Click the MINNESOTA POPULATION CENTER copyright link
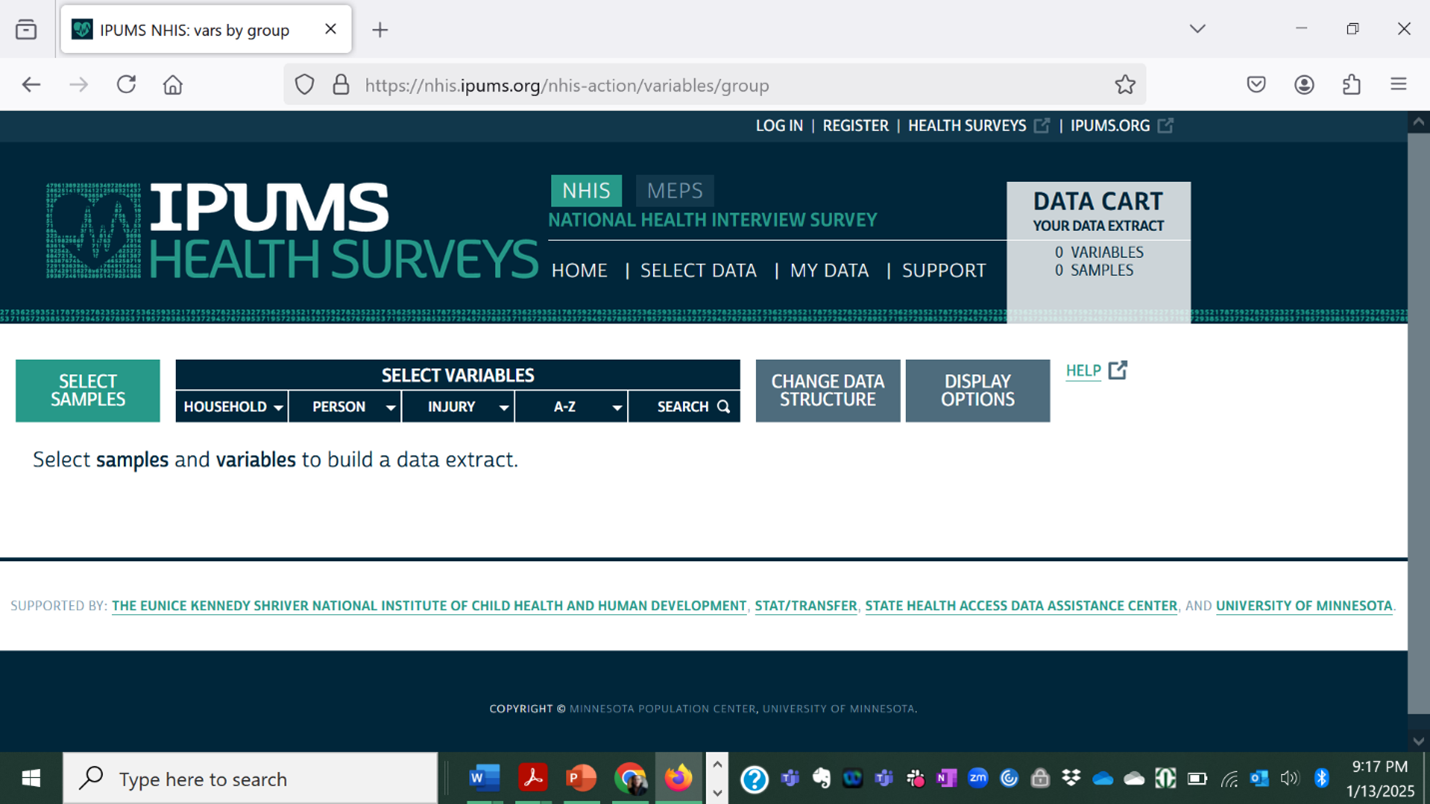Image resolution: width=1430 pixels, height=804 pixels. [662, 709]
